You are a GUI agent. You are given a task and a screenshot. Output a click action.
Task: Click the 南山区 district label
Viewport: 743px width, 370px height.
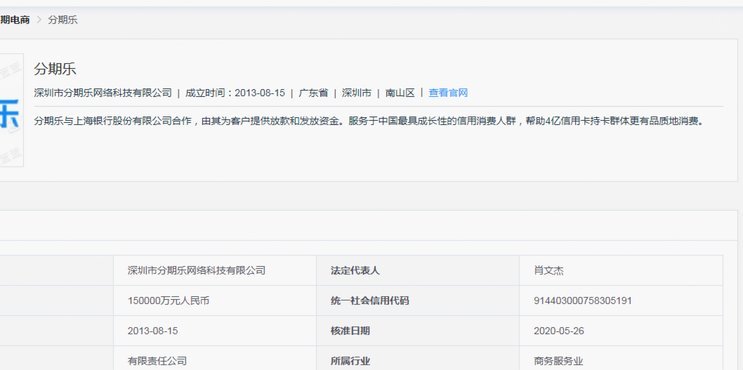(x=400, y=93)
